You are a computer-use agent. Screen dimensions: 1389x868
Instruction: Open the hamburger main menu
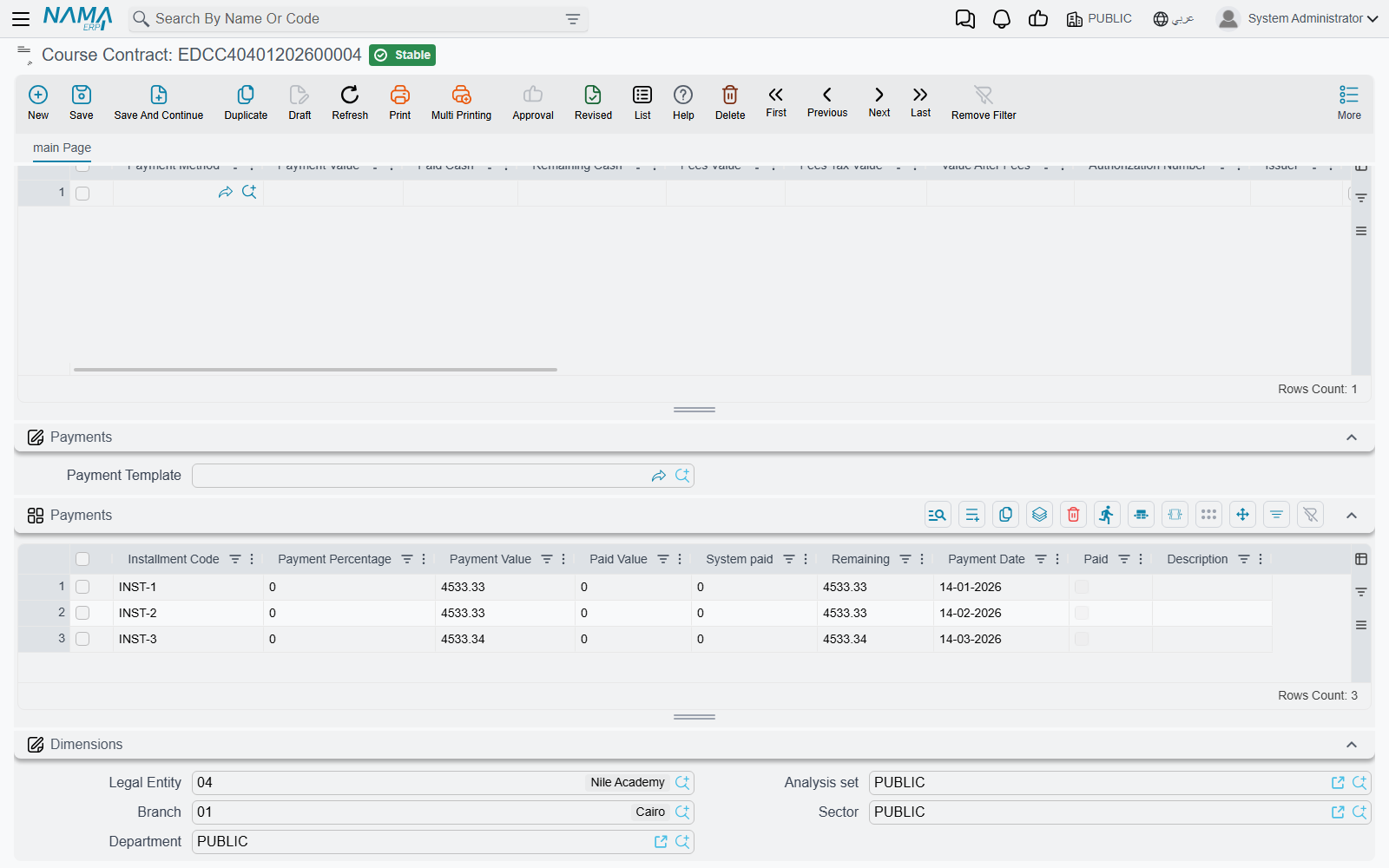pyautogui.click(x=21, y=18)
